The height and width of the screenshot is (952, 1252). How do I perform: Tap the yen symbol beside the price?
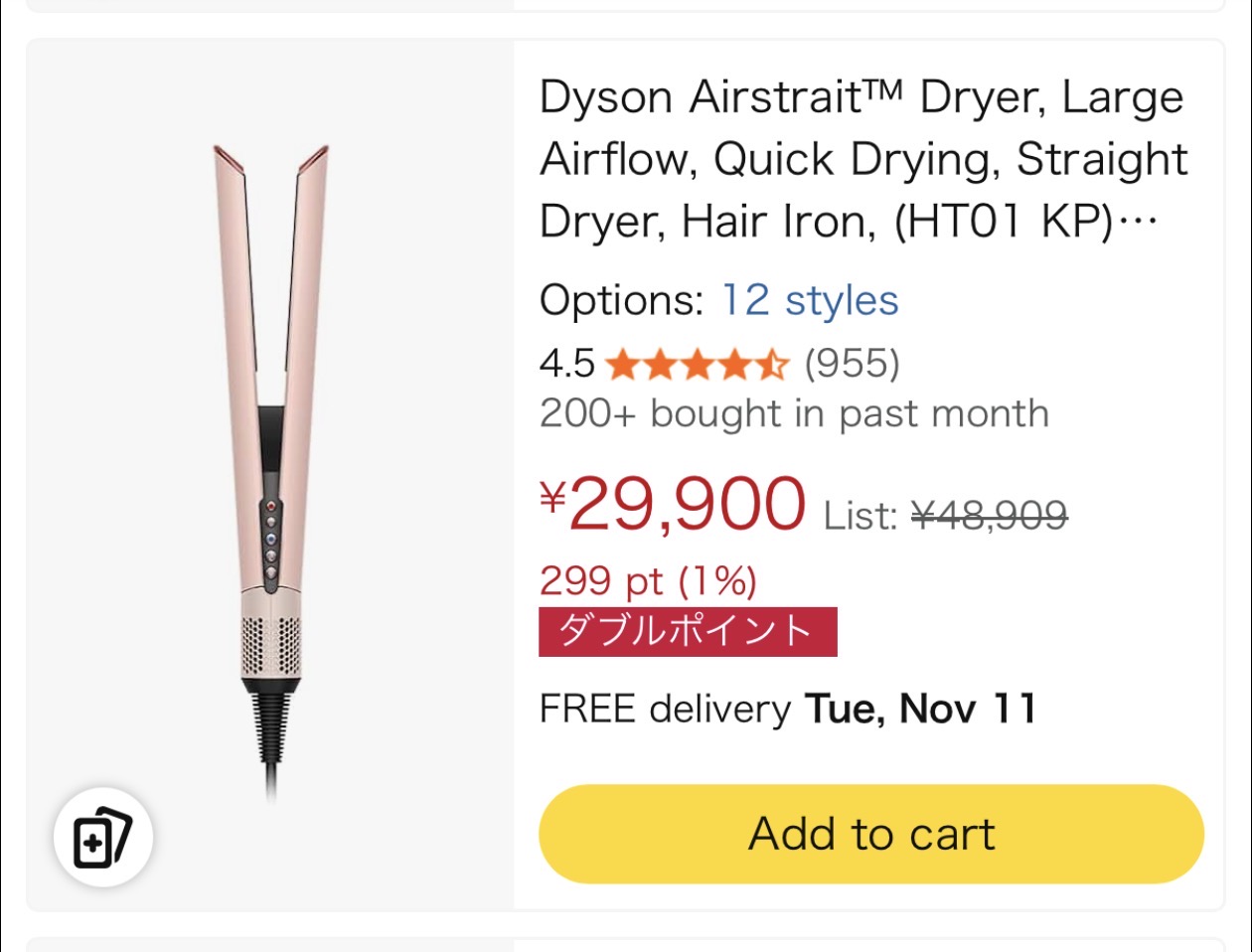tap(552, 494)
